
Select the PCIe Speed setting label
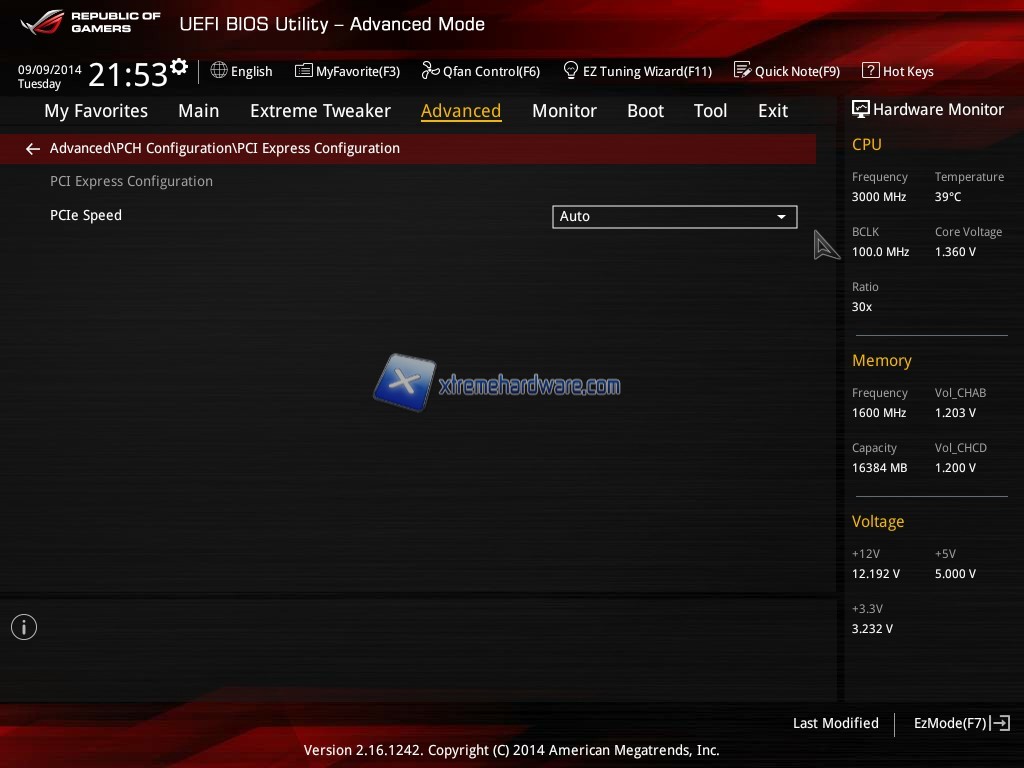tap(86, 215)
